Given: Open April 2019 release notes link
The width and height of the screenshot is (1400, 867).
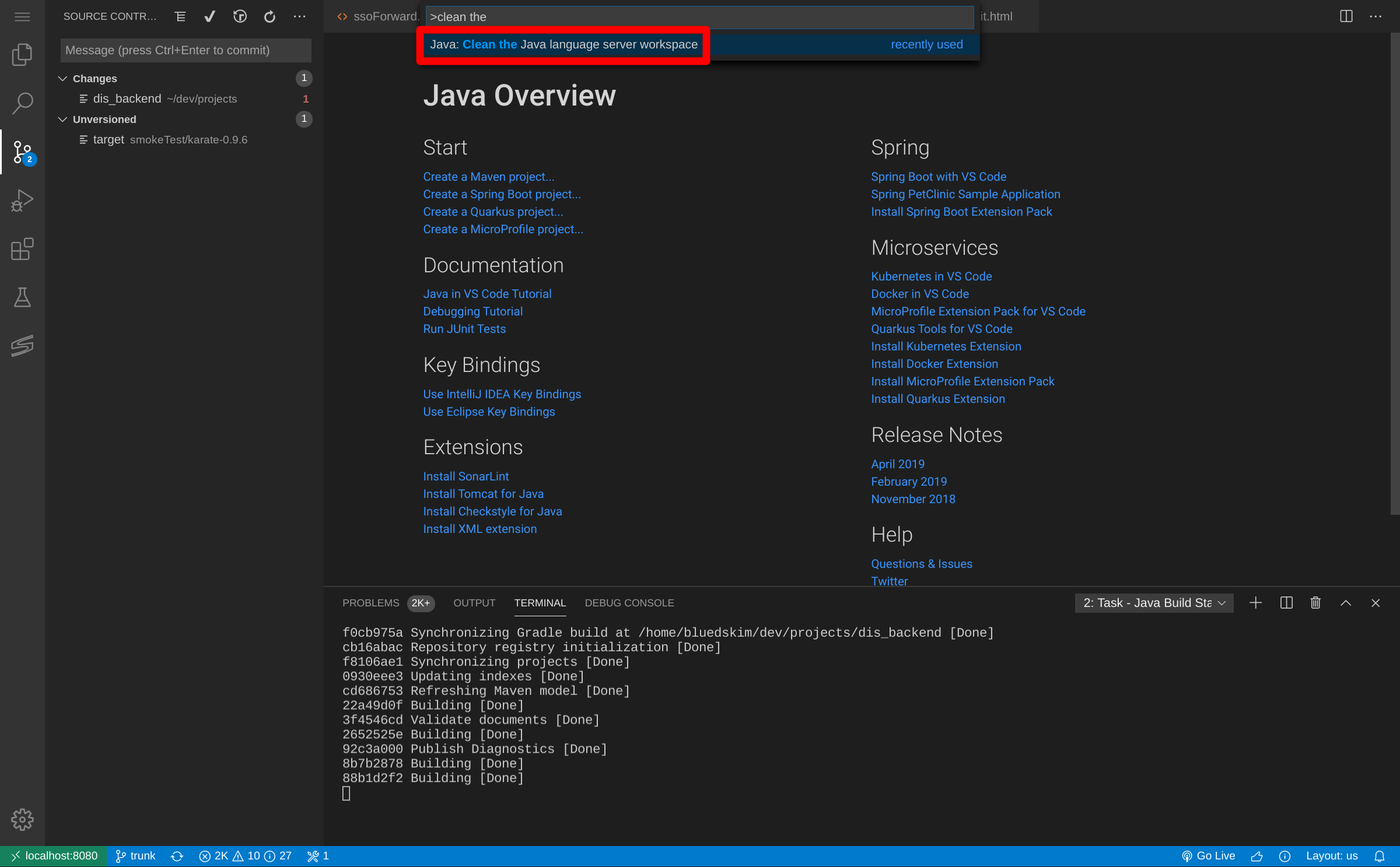Looking at the screenshot, I should (x=898, y=464).
